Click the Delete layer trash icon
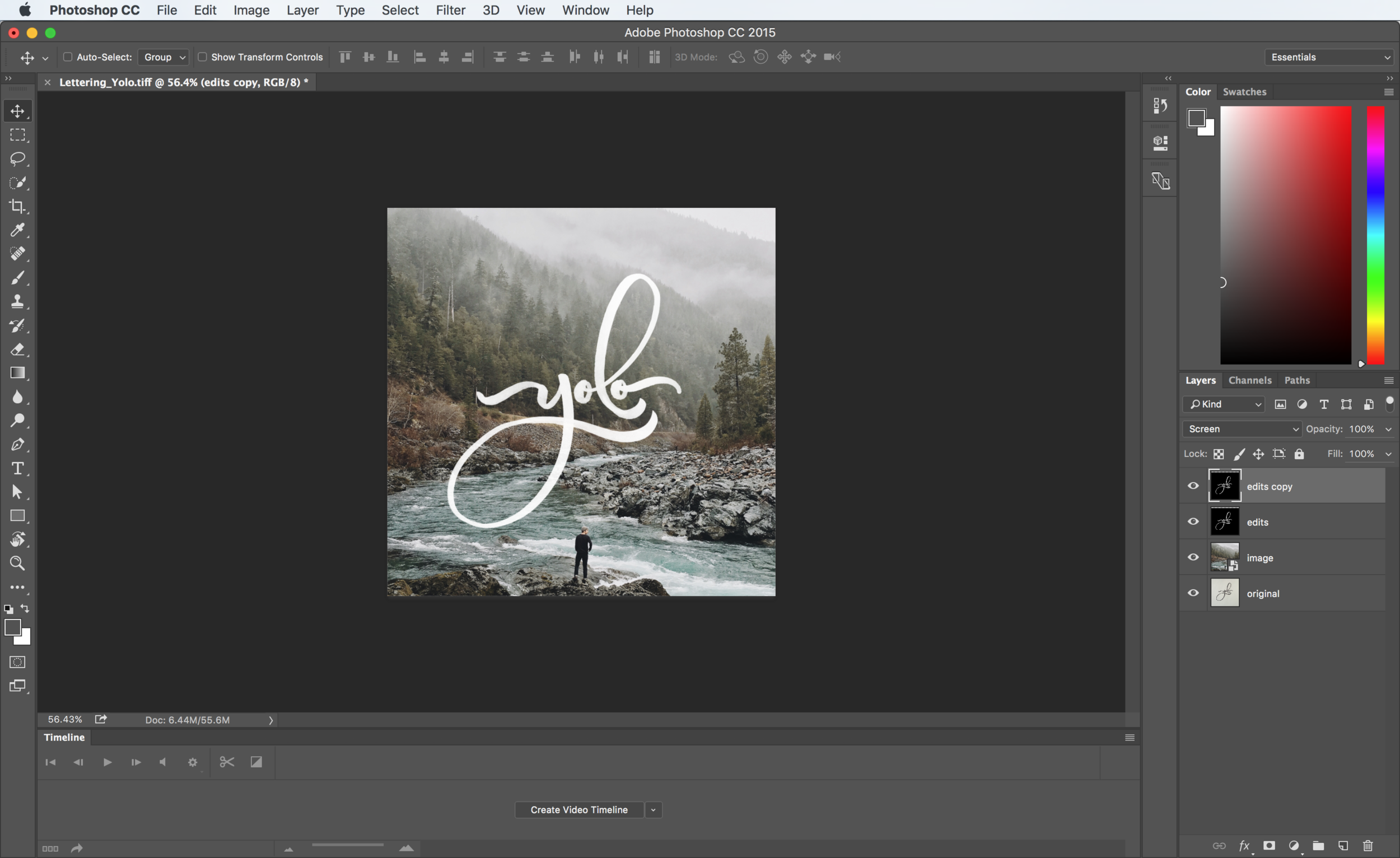The image size is (1400, 858). coord(1368,846)
